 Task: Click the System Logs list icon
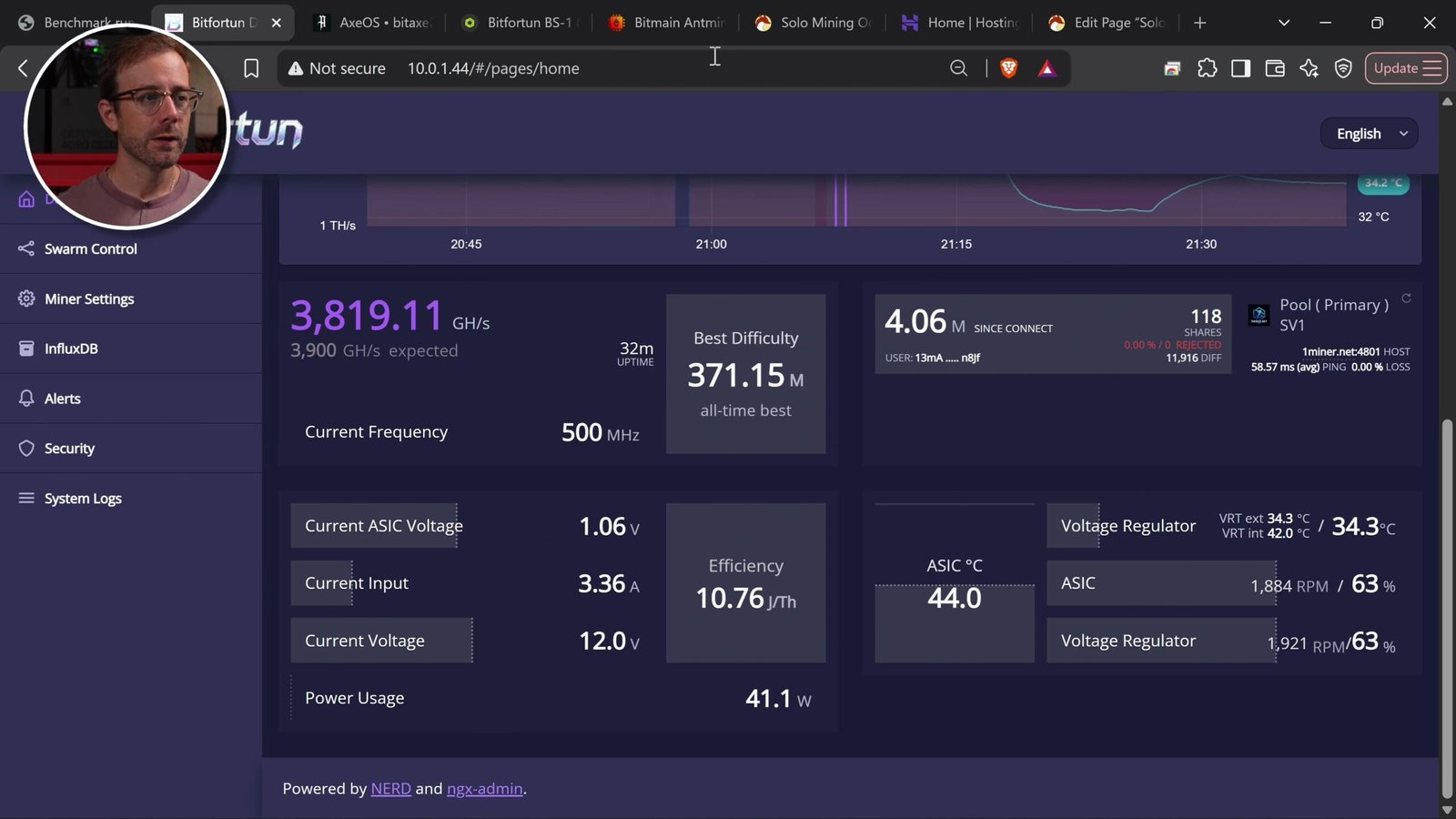[26, 499]
